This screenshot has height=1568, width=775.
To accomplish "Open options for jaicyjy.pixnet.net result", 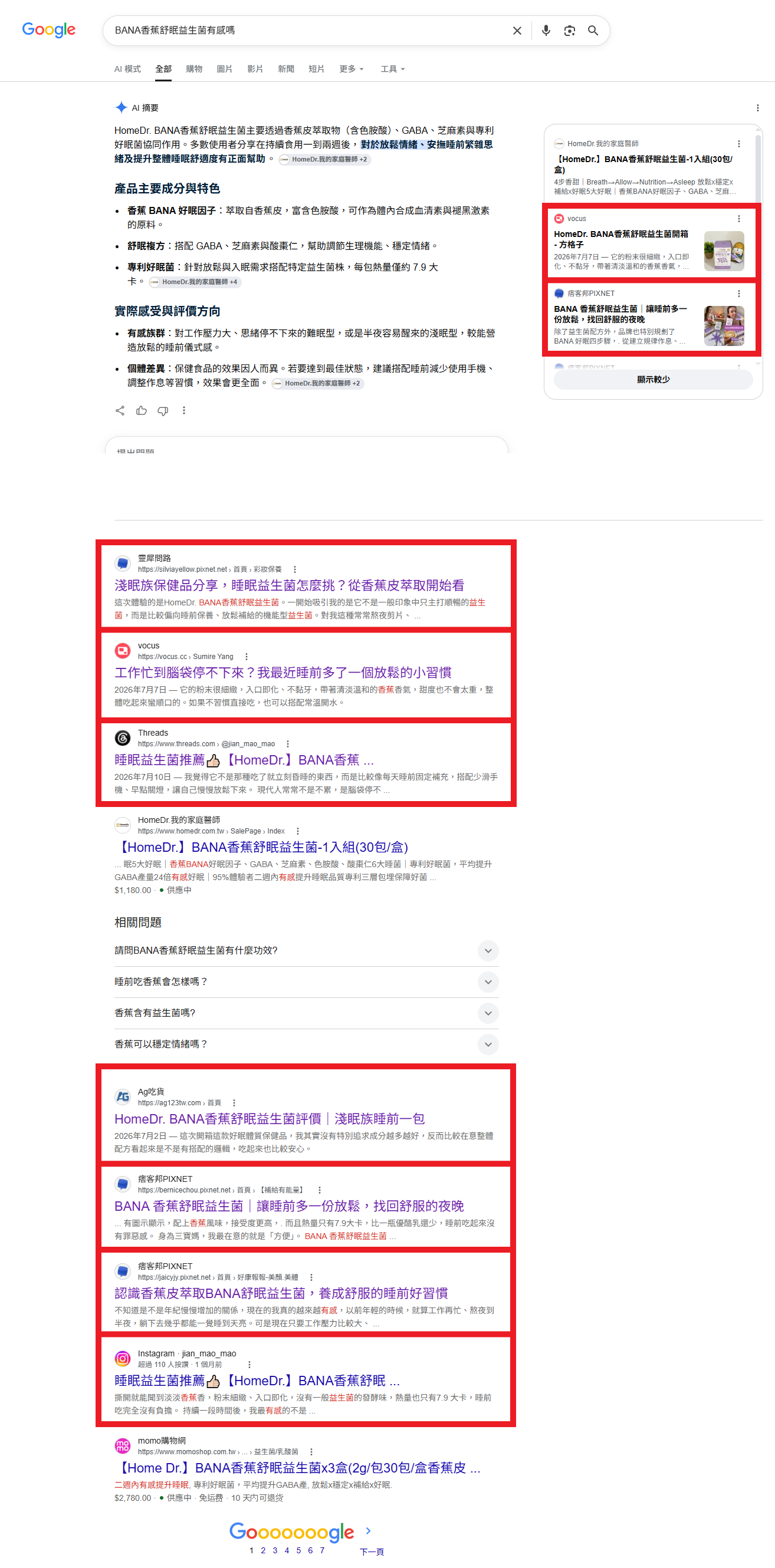I will tap(311, 1277).
